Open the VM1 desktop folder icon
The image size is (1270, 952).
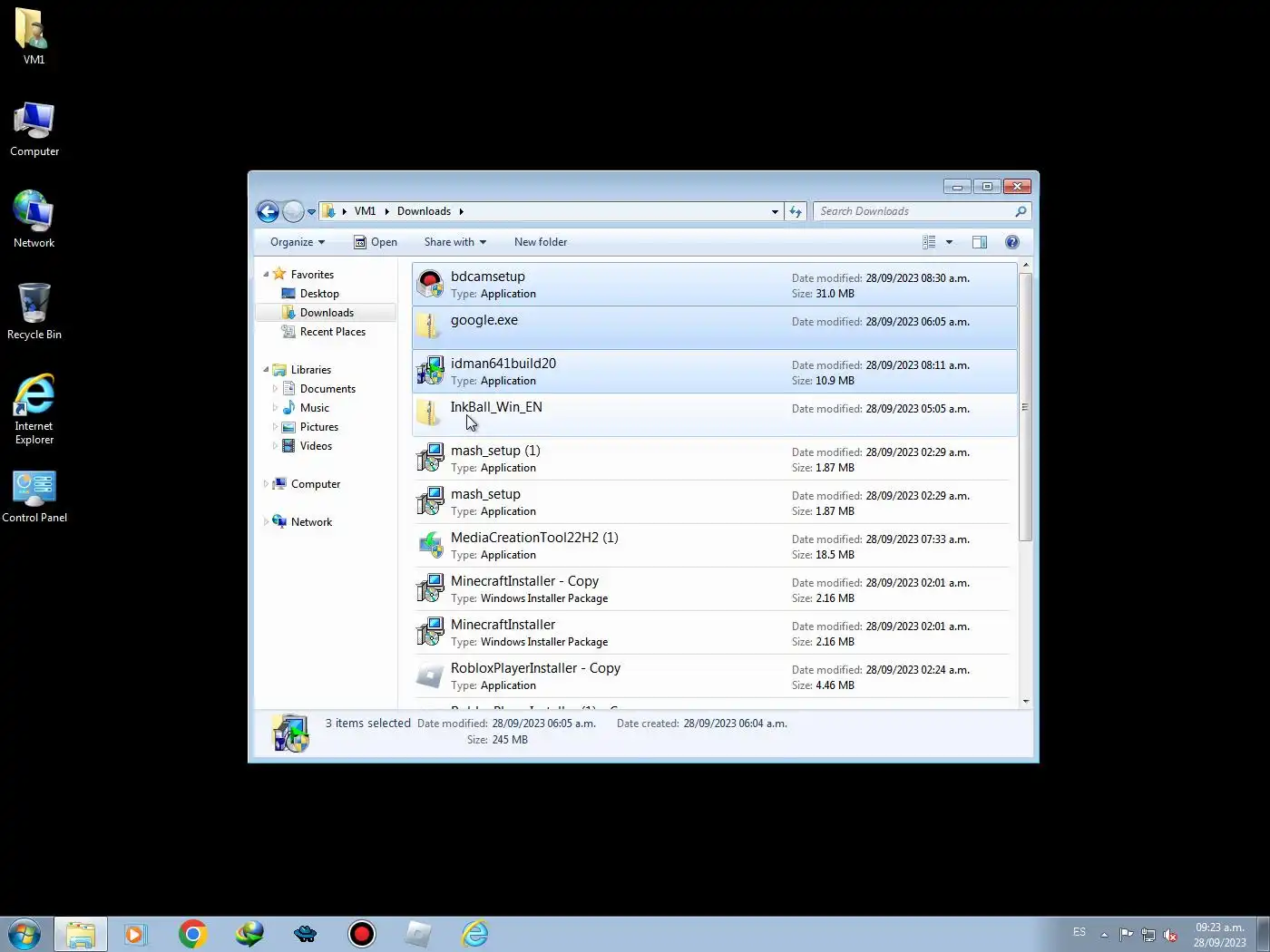pyautogui.click(x=34, y=36)
